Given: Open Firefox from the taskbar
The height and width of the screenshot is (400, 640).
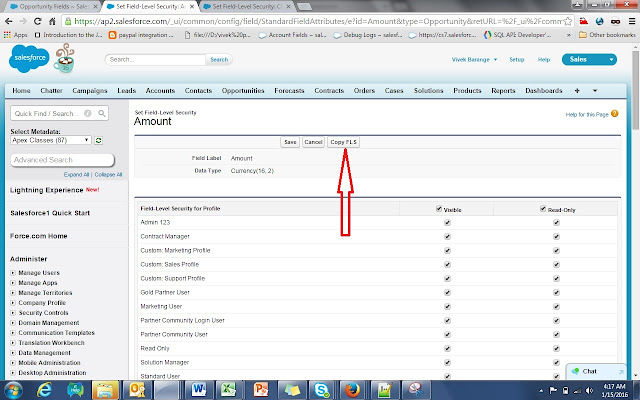Looking at the screenshot, I should pyautogui.click(x=352, y=390).
